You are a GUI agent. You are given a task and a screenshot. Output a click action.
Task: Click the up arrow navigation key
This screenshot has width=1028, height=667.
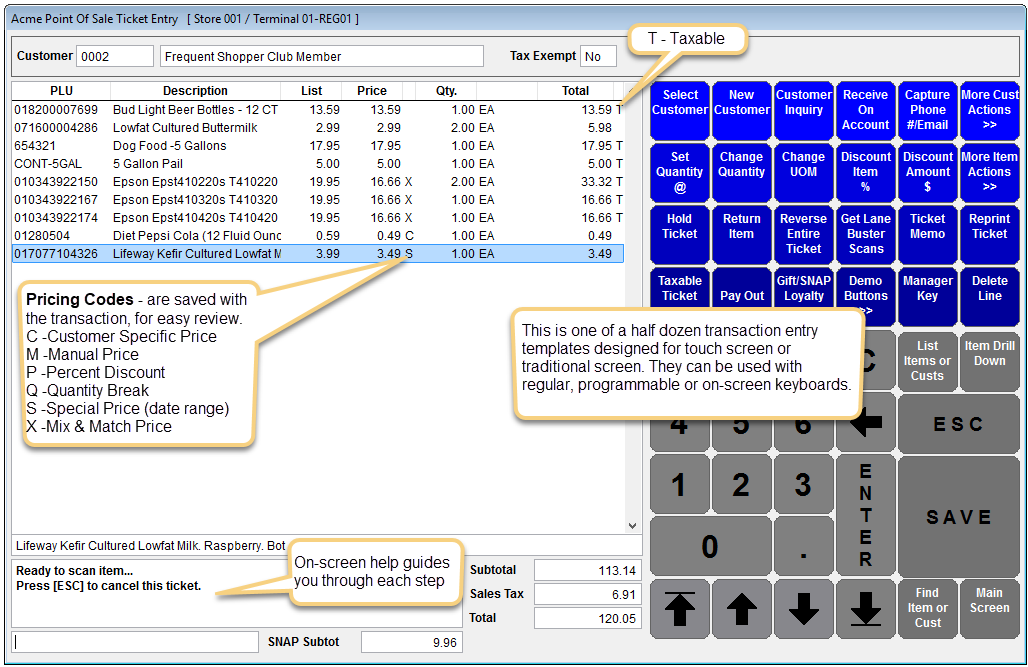point(742,608)
